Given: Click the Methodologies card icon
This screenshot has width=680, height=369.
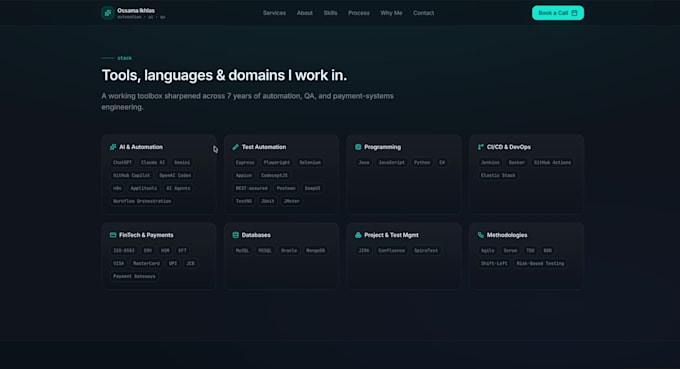Looking at the screenshot, I should coord(481,235).
